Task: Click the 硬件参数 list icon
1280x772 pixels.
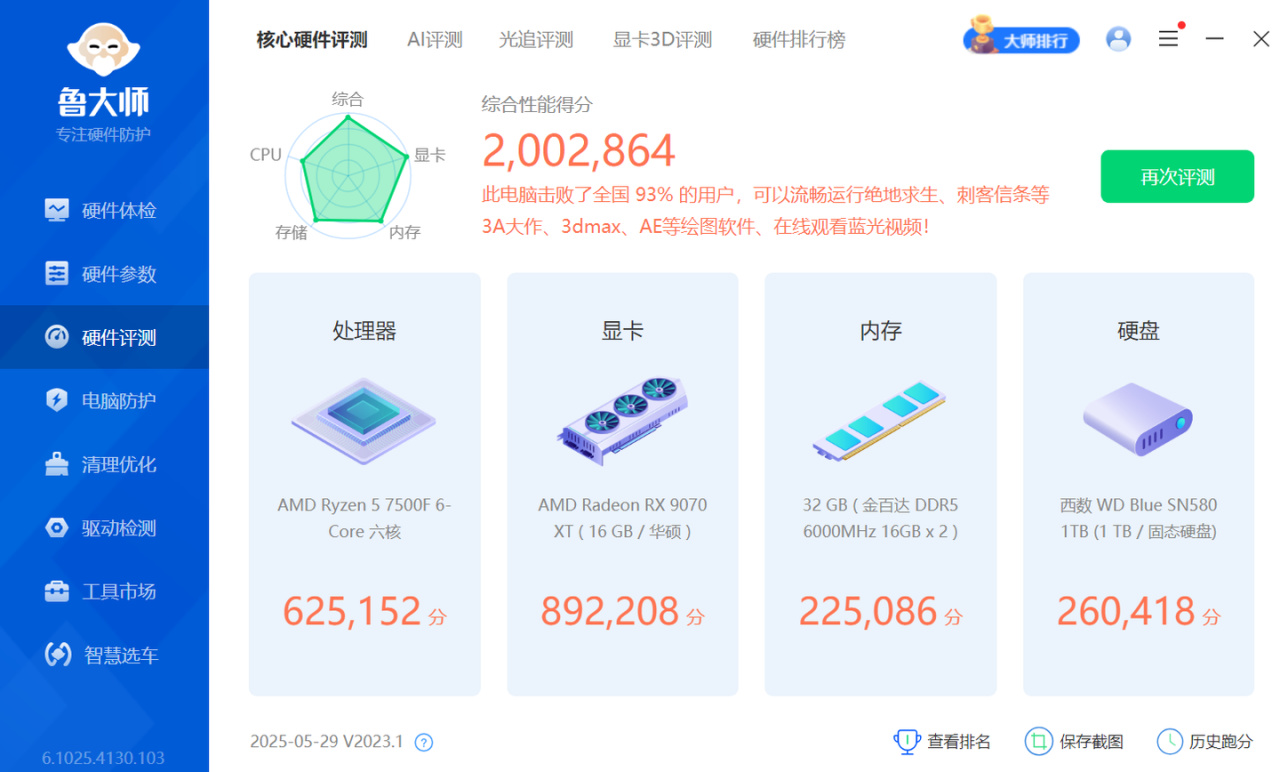Action: pos(57,274)
